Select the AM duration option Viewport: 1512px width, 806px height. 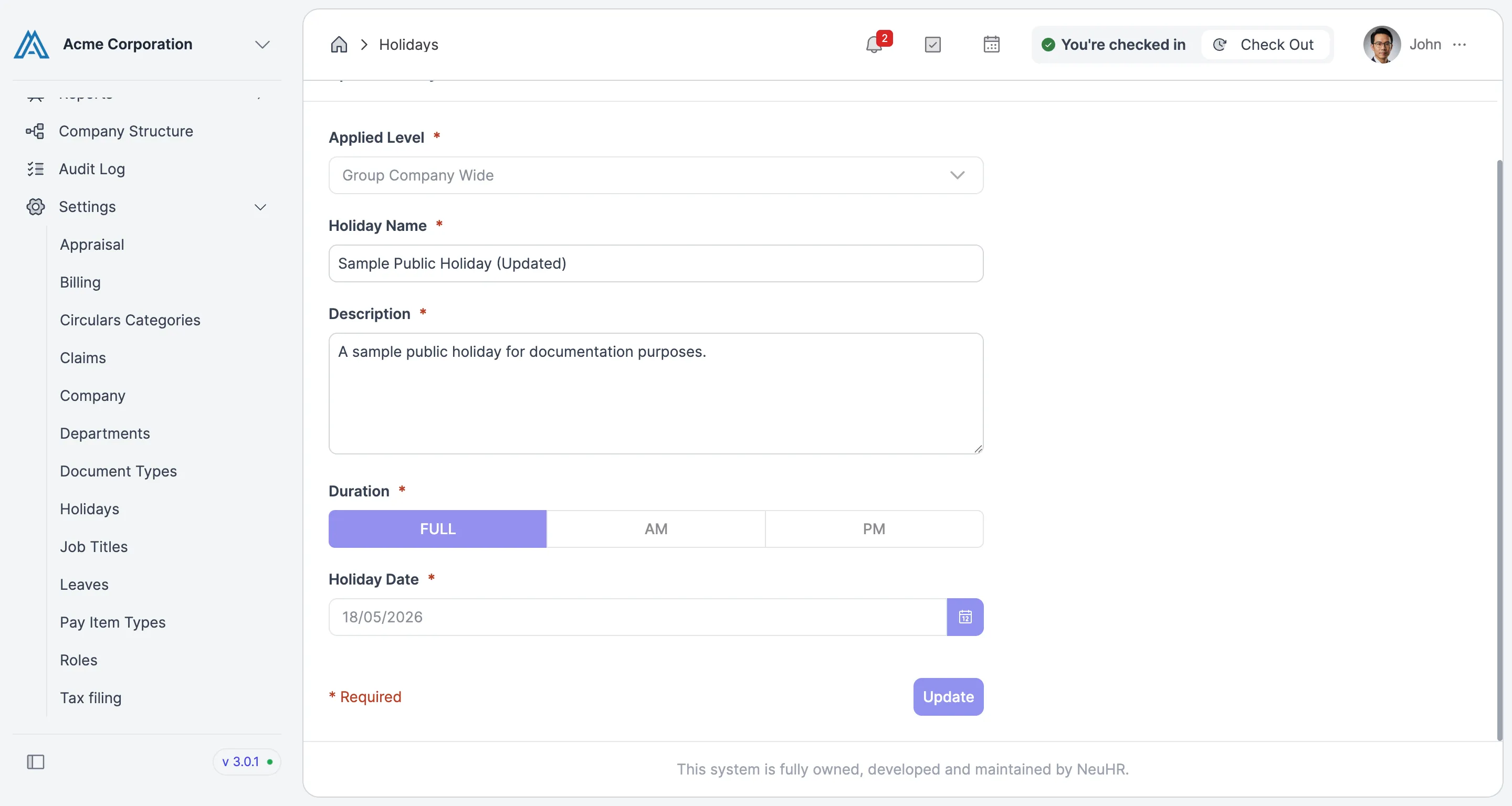[x=656, y=529]
